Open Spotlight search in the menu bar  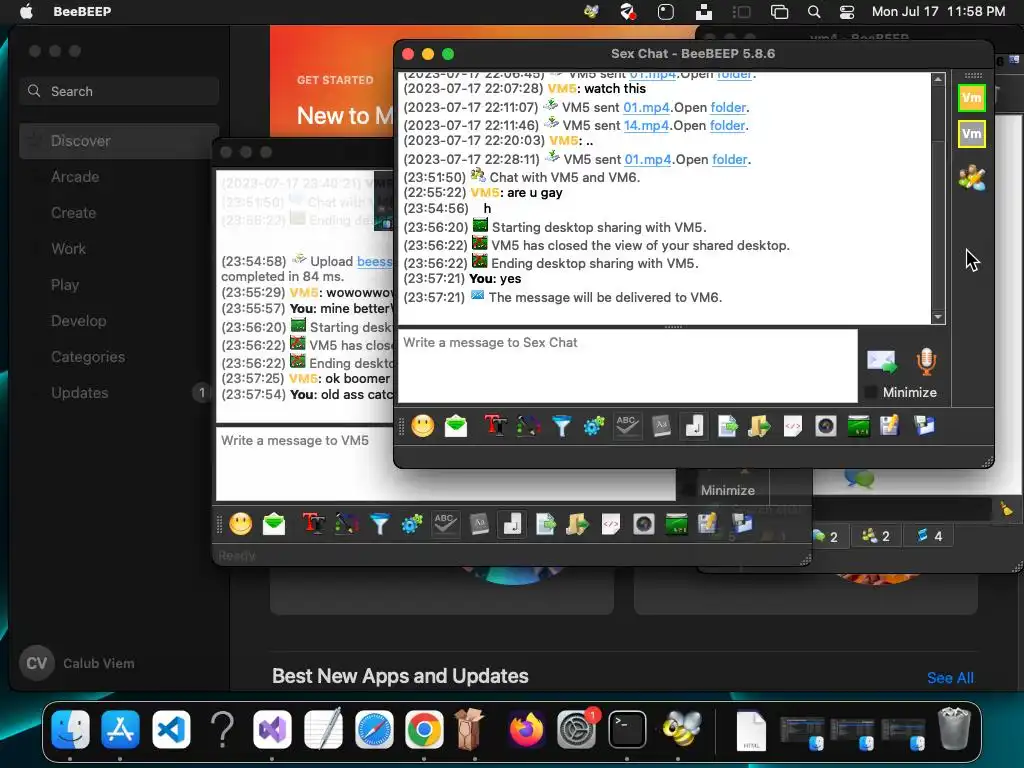pyautogui.click(x=814, y=11)
